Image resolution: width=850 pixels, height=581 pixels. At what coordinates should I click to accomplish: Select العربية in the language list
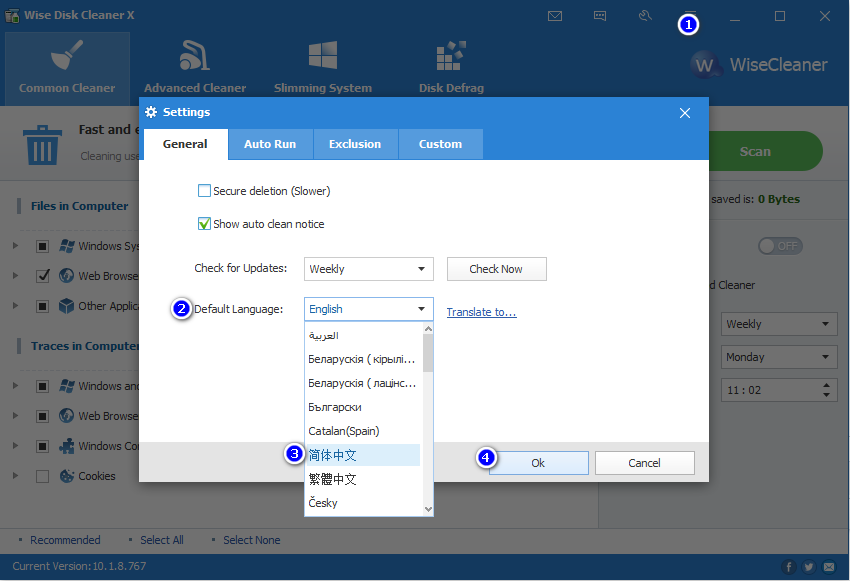tap(363, 335)
